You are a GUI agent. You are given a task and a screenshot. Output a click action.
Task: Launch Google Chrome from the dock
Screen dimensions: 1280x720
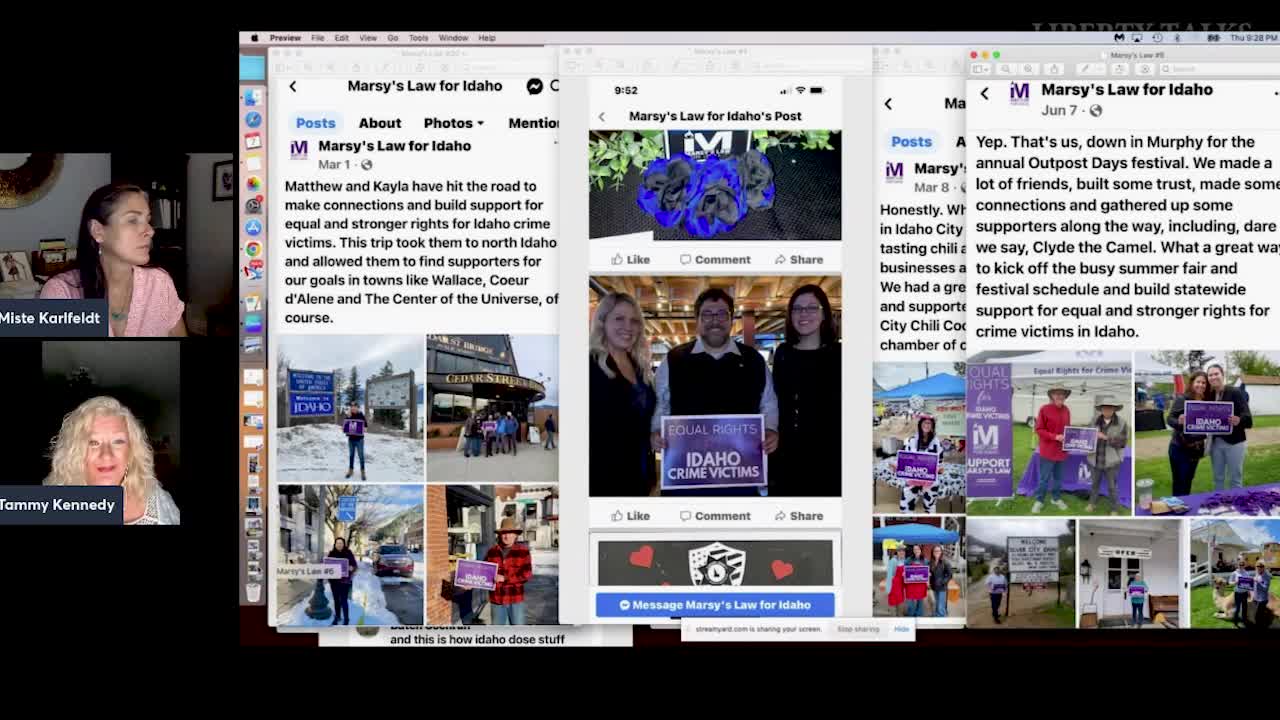point(253,249)
